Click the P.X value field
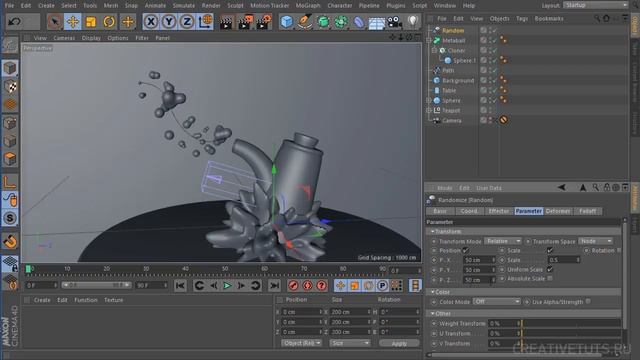Viewport: 640px width, 360px height. coord(480,260)
